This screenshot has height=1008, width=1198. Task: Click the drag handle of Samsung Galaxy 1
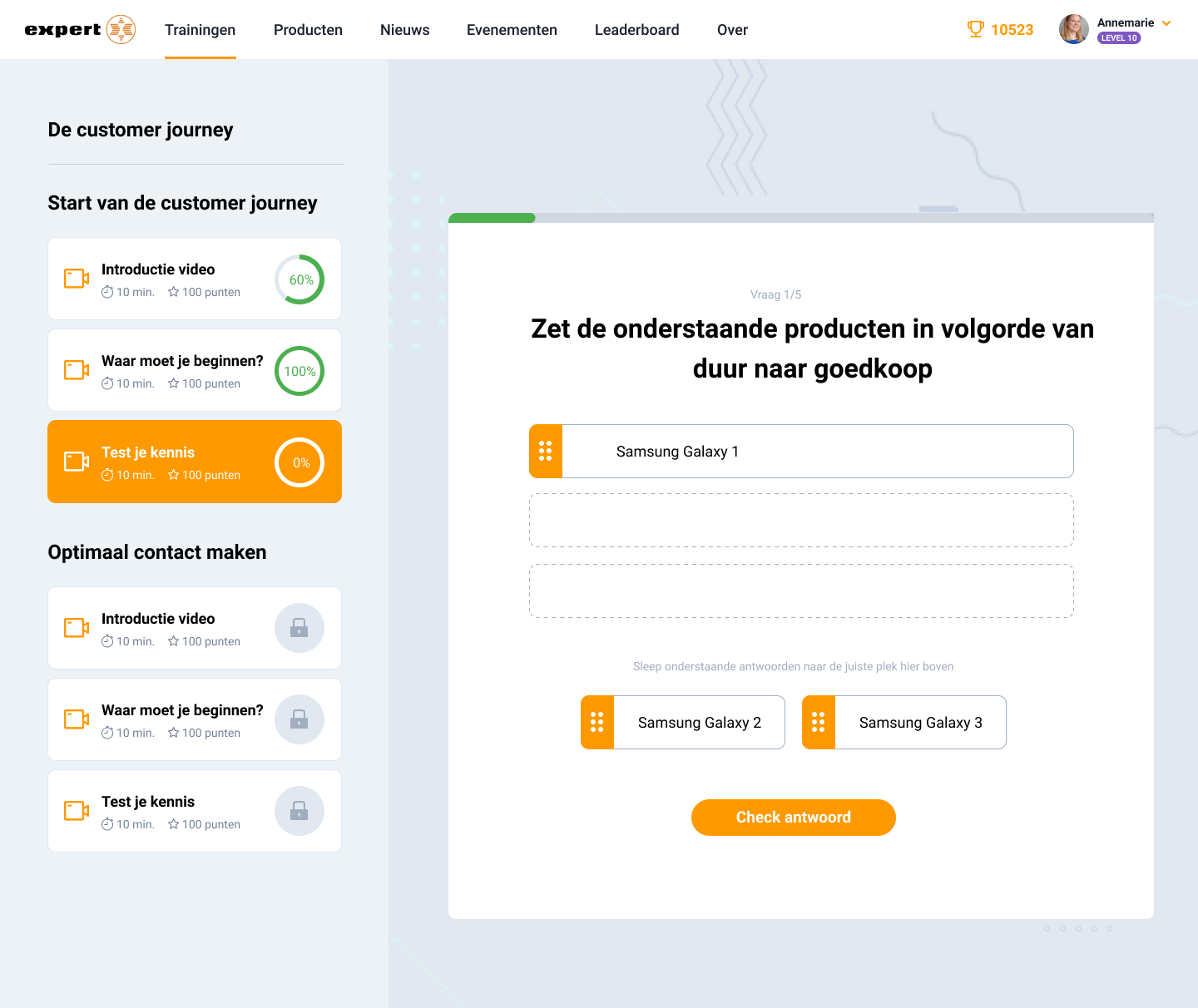point(546,452)
